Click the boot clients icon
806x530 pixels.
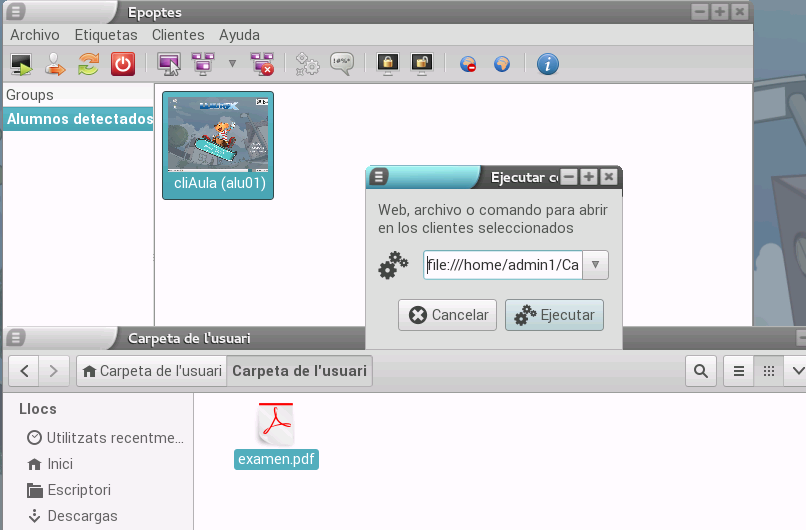tap(22, 64)
